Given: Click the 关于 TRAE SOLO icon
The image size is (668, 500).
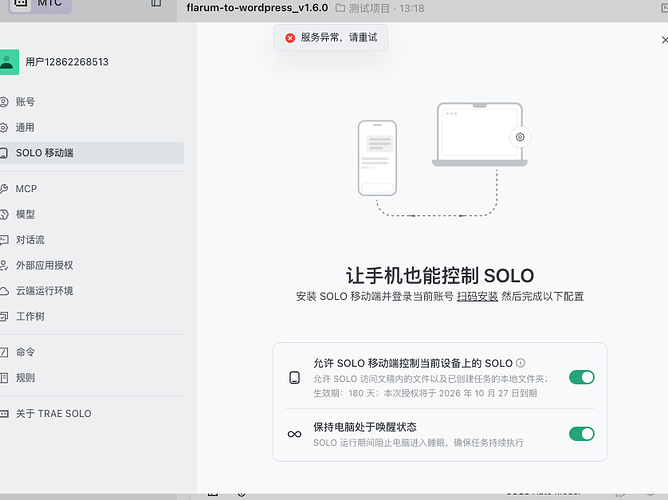Looking at the screenshot, I should [x=3, y=414].
